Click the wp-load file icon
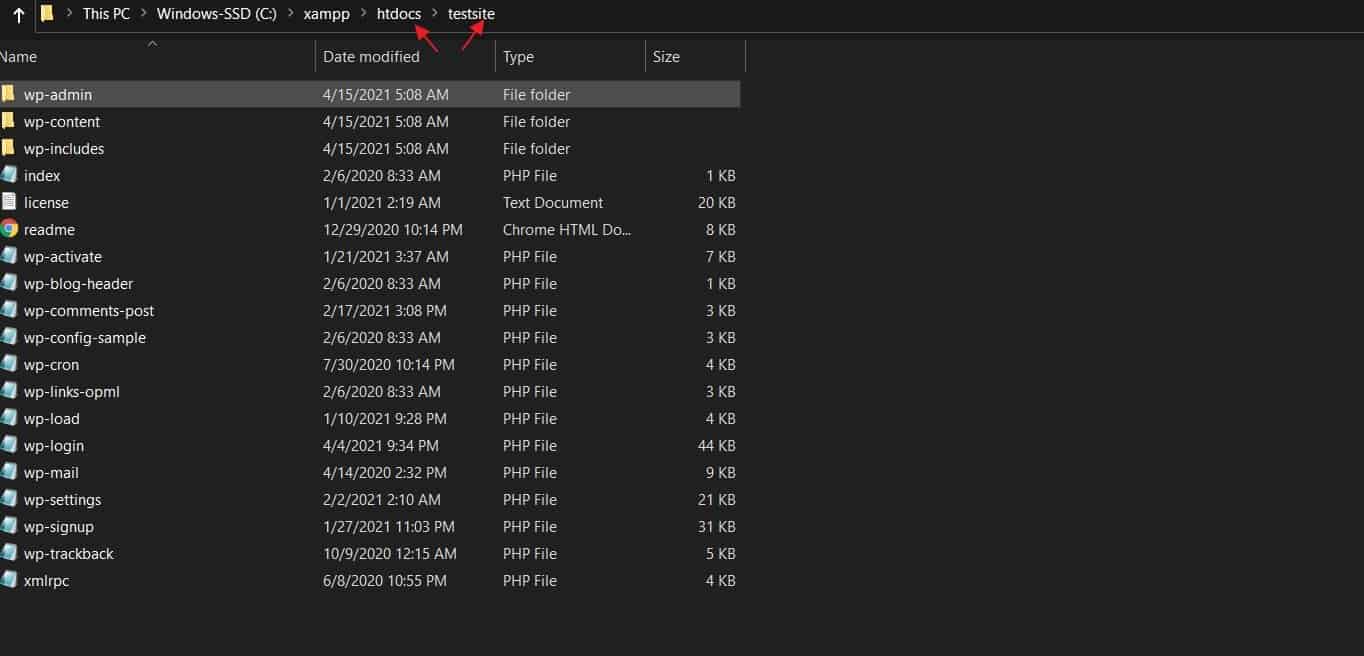Screen dimensions: 1364x656 (x=8, y=418)
